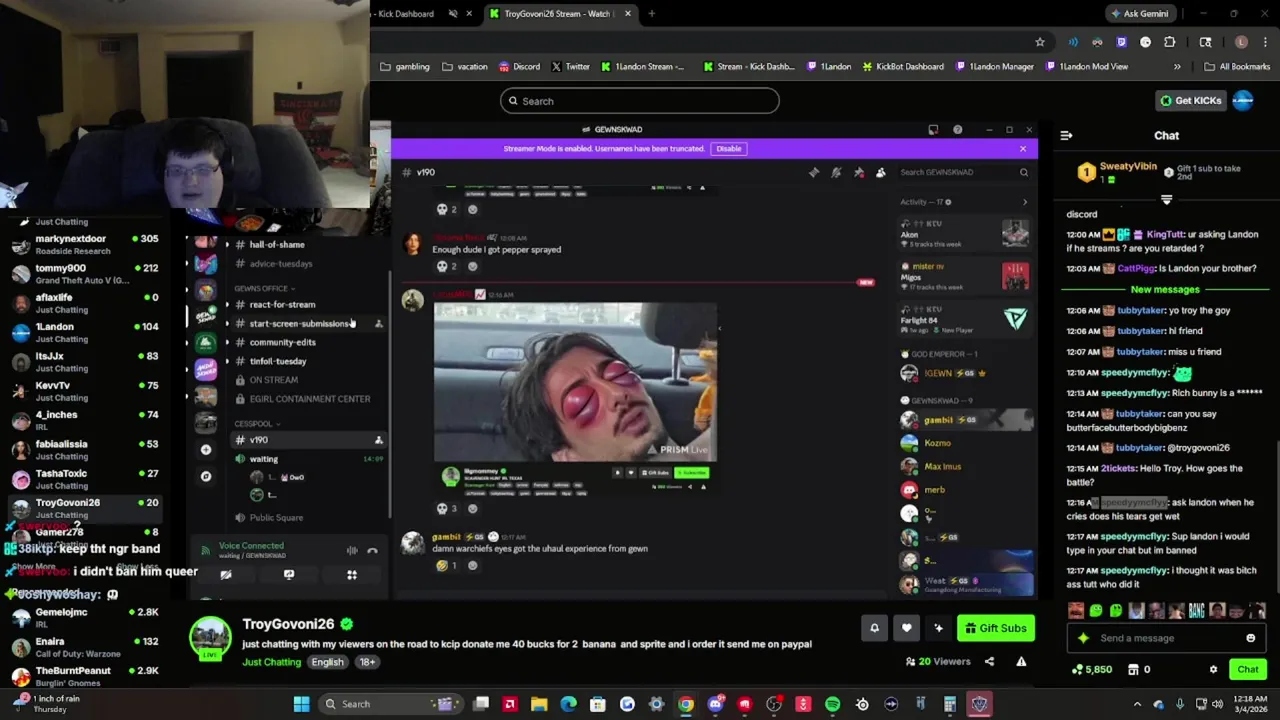Follow TroyGovoni26 using the heart icon
The height and width of the screenshot is (720, 1280).
click(x=906, y=628)
